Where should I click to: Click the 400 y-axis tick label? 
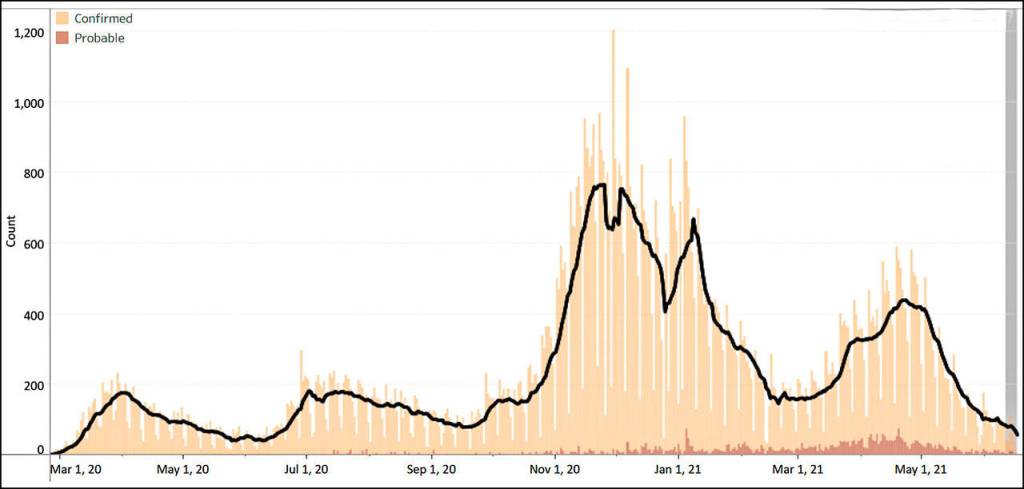pos(35,314)
